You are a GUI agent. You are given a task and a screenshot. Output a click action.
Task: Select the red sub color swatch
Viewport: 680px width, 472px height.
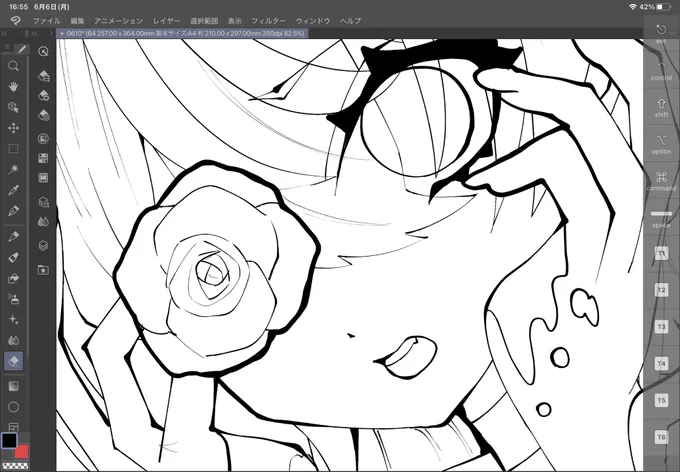point(22,452)
